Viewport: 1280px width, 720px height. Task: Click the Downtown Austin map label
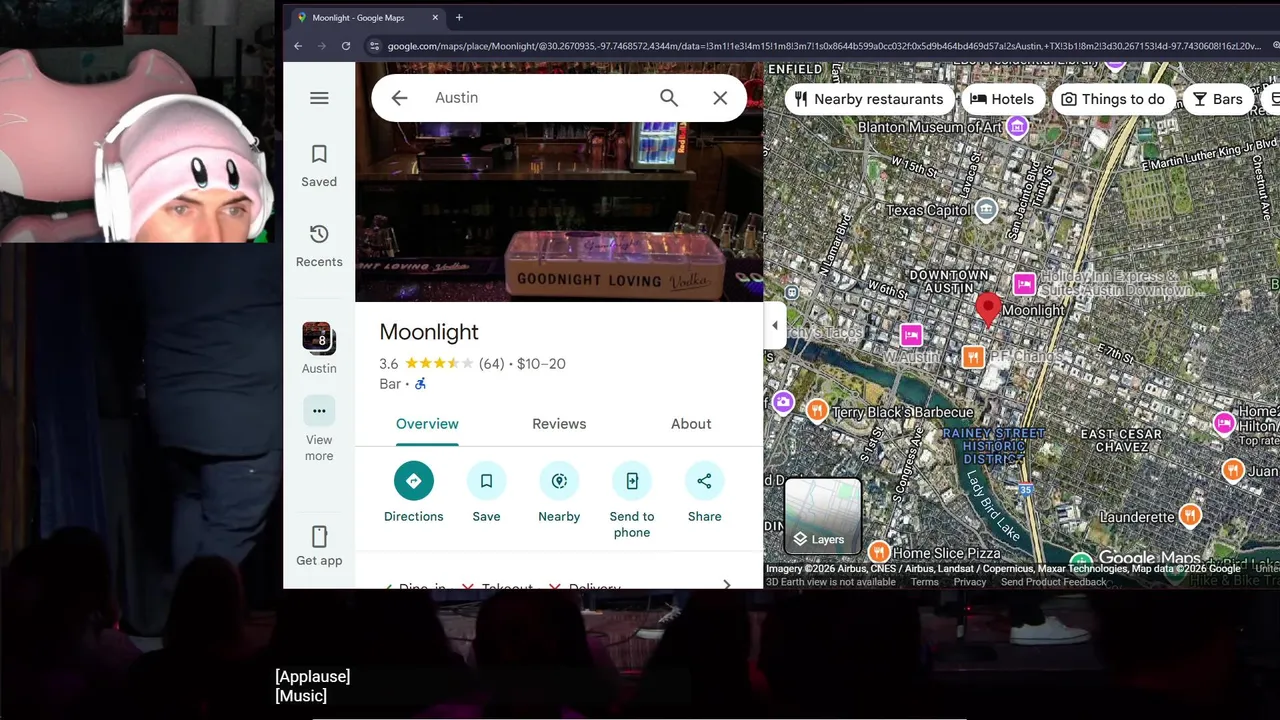point(949,282)
